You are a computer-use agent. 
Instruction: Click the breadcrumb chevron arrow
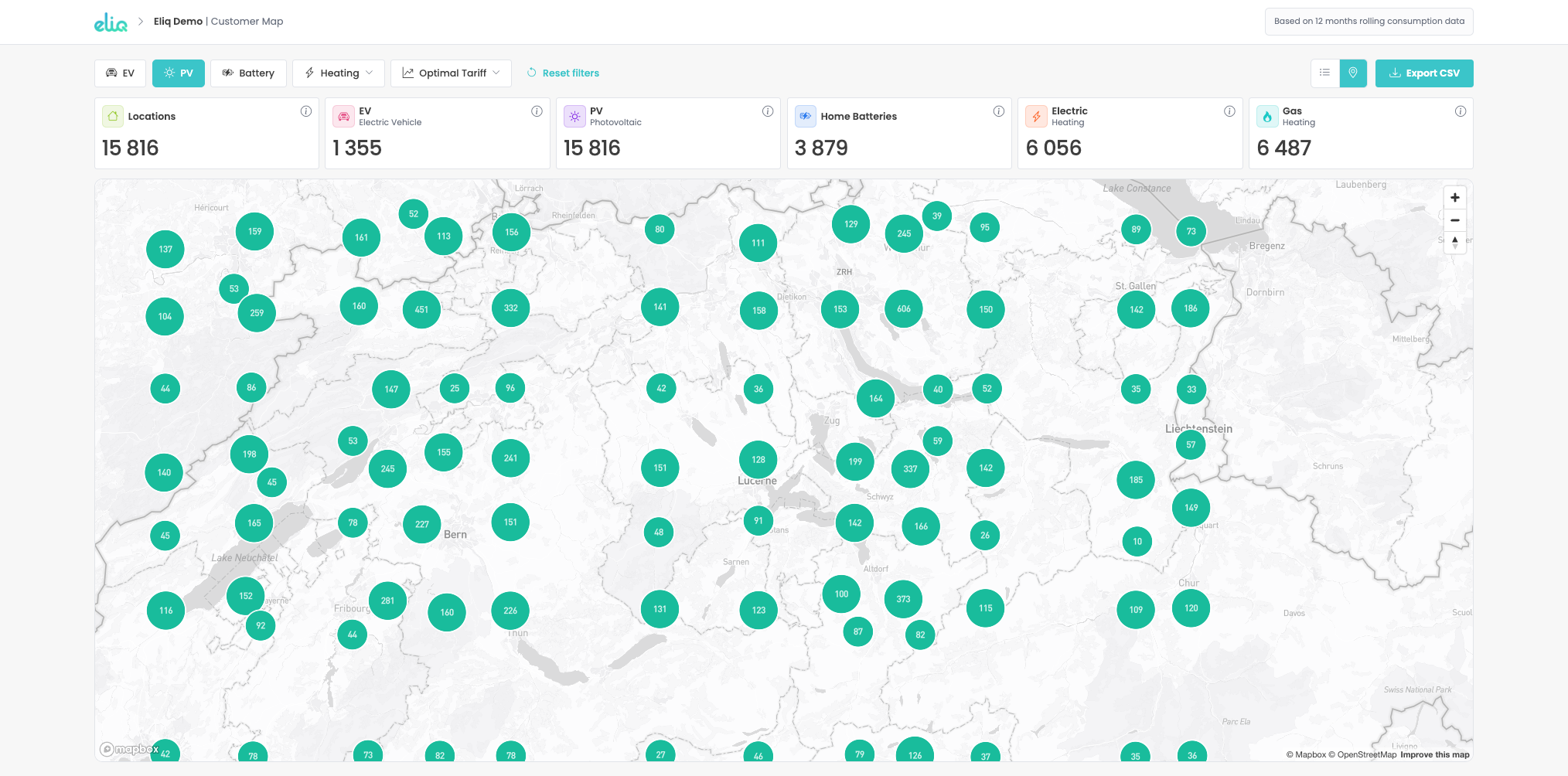click(x=141, y=22)
